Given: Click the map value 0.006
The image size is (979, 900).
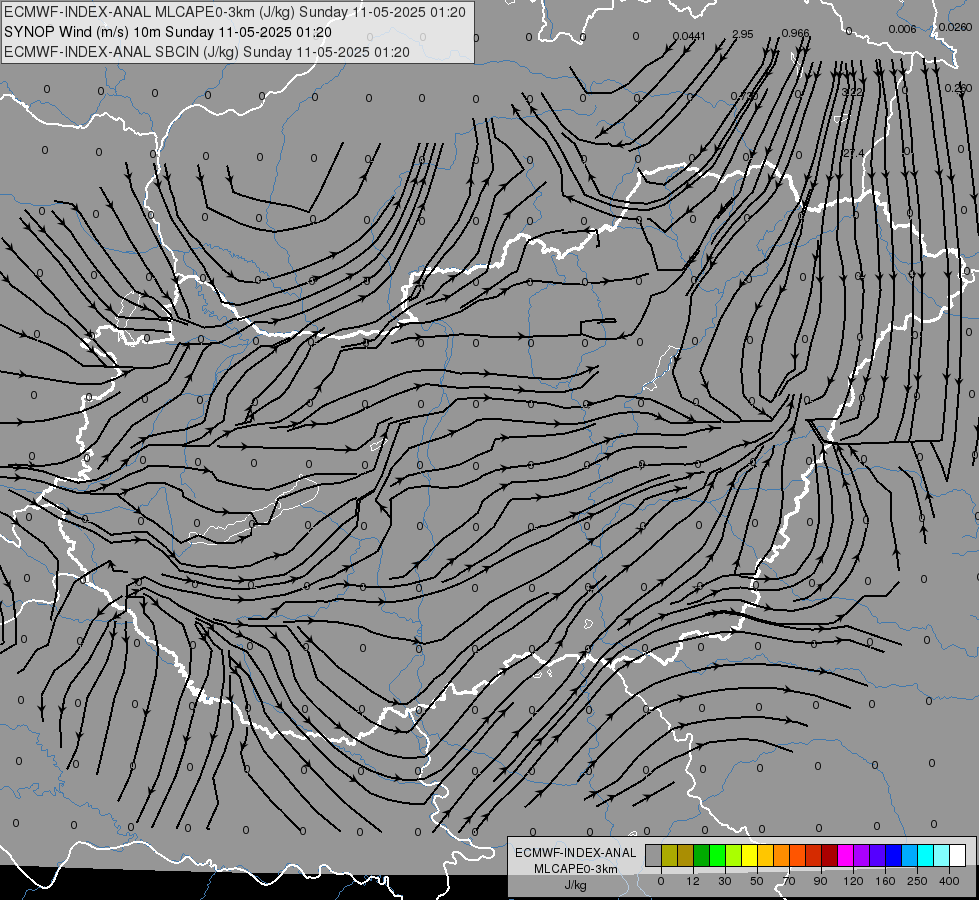Looking at the screenshot, I should click(x=902, y=29).
